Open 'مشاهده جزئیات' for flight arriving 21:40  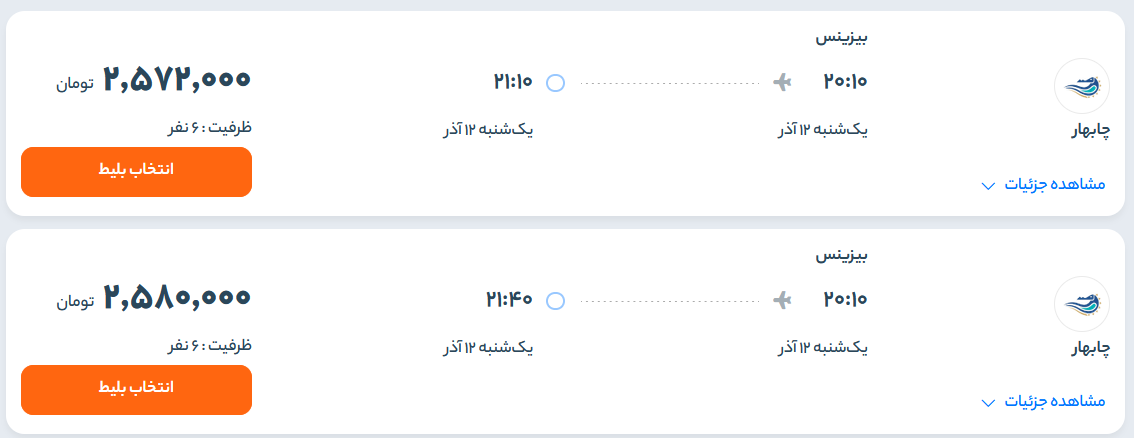point(1054,401)
